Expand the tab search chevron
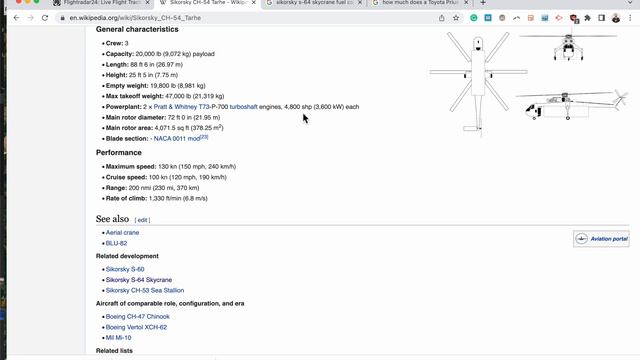Image resolution: width=640 pixels, height=360 pixels. tap(630, 3)
